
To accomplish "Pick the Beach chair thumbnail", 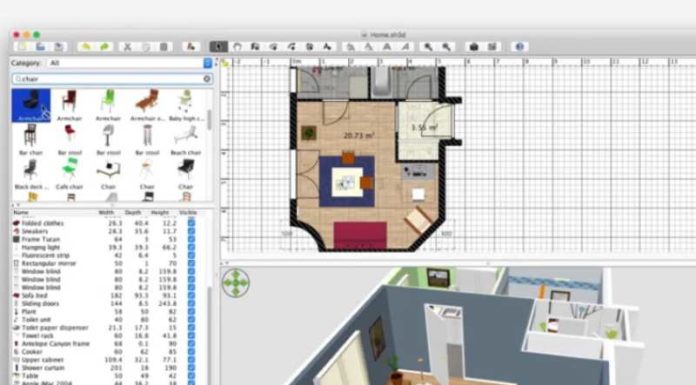I will 186,139.
